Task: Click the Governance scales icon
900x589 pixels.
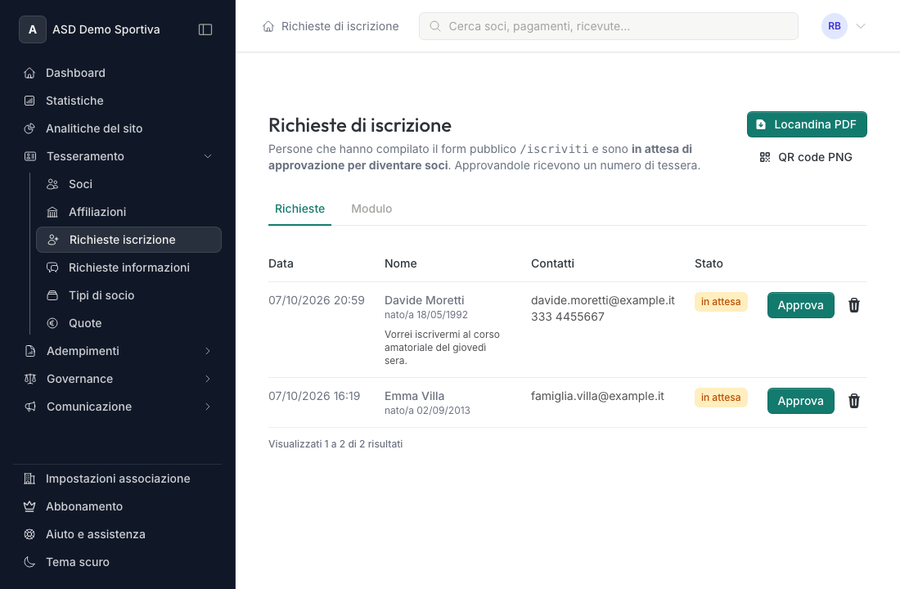Action: (x=30, y=379)
